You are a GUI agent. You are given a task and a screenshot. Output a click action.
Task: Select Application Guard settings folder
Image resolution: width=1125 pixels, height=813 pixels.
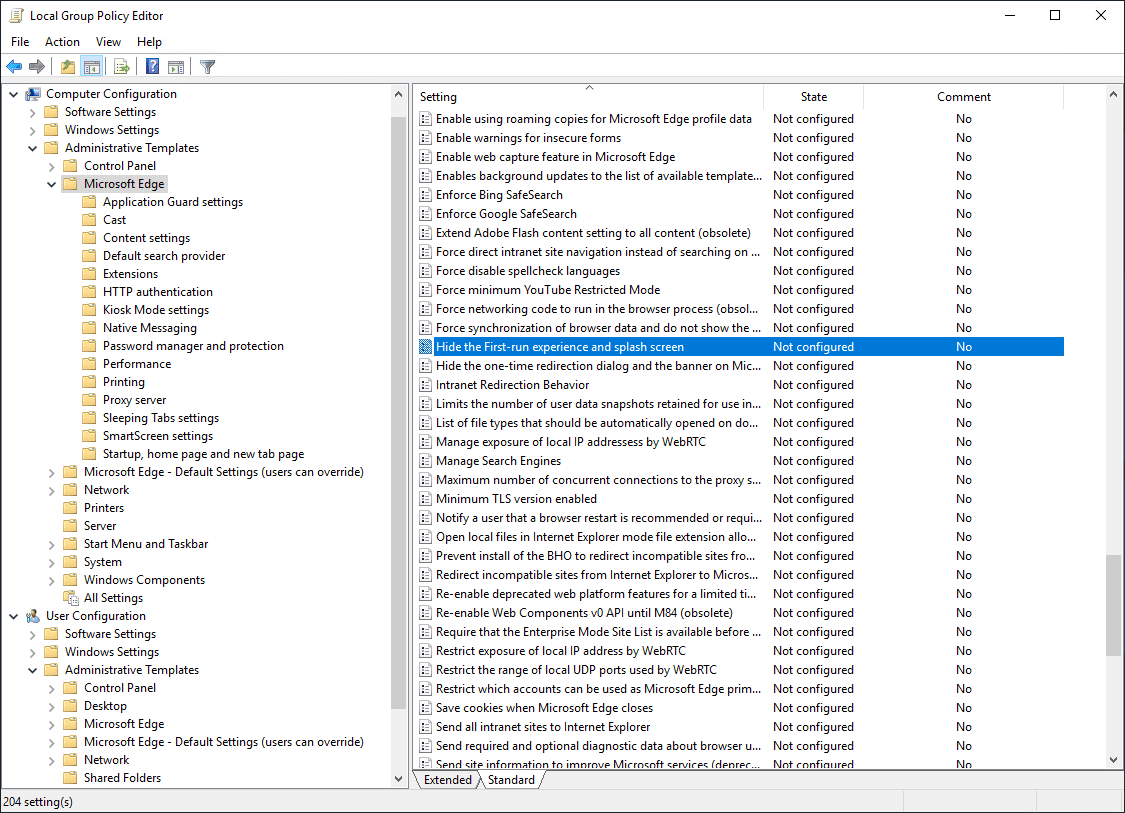click(173, 202)
